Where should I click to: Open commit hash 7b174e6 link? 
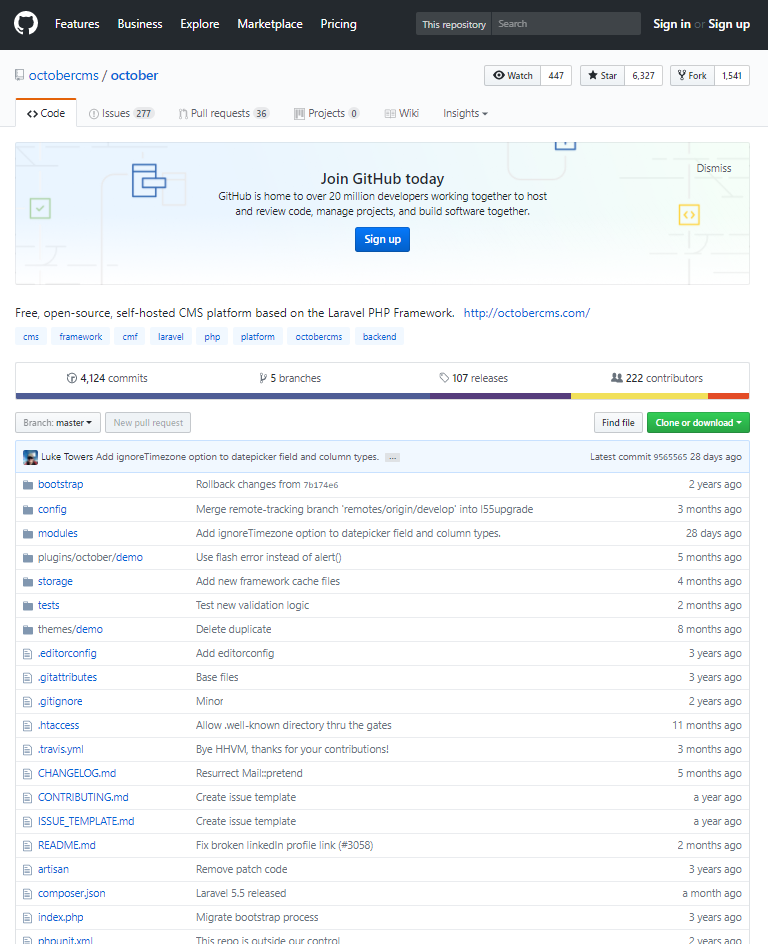(321, 485)
